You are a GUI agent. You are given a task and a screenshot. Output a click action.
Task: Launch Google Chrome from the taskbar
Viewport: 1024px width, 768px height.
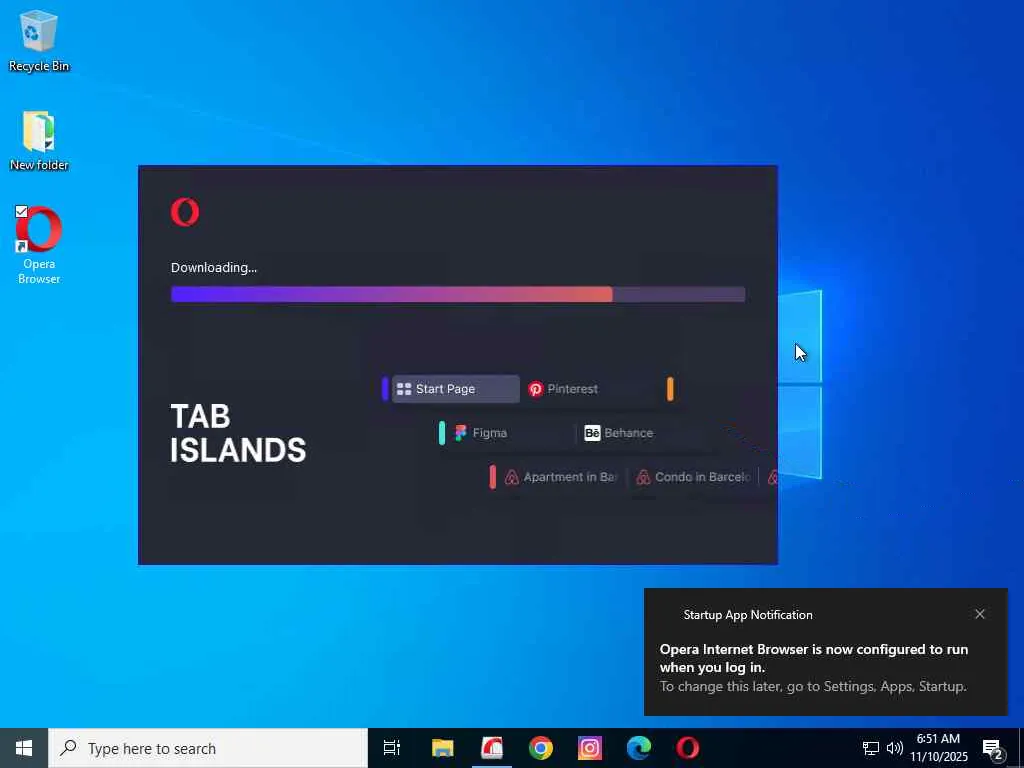(x=541, y=748)
